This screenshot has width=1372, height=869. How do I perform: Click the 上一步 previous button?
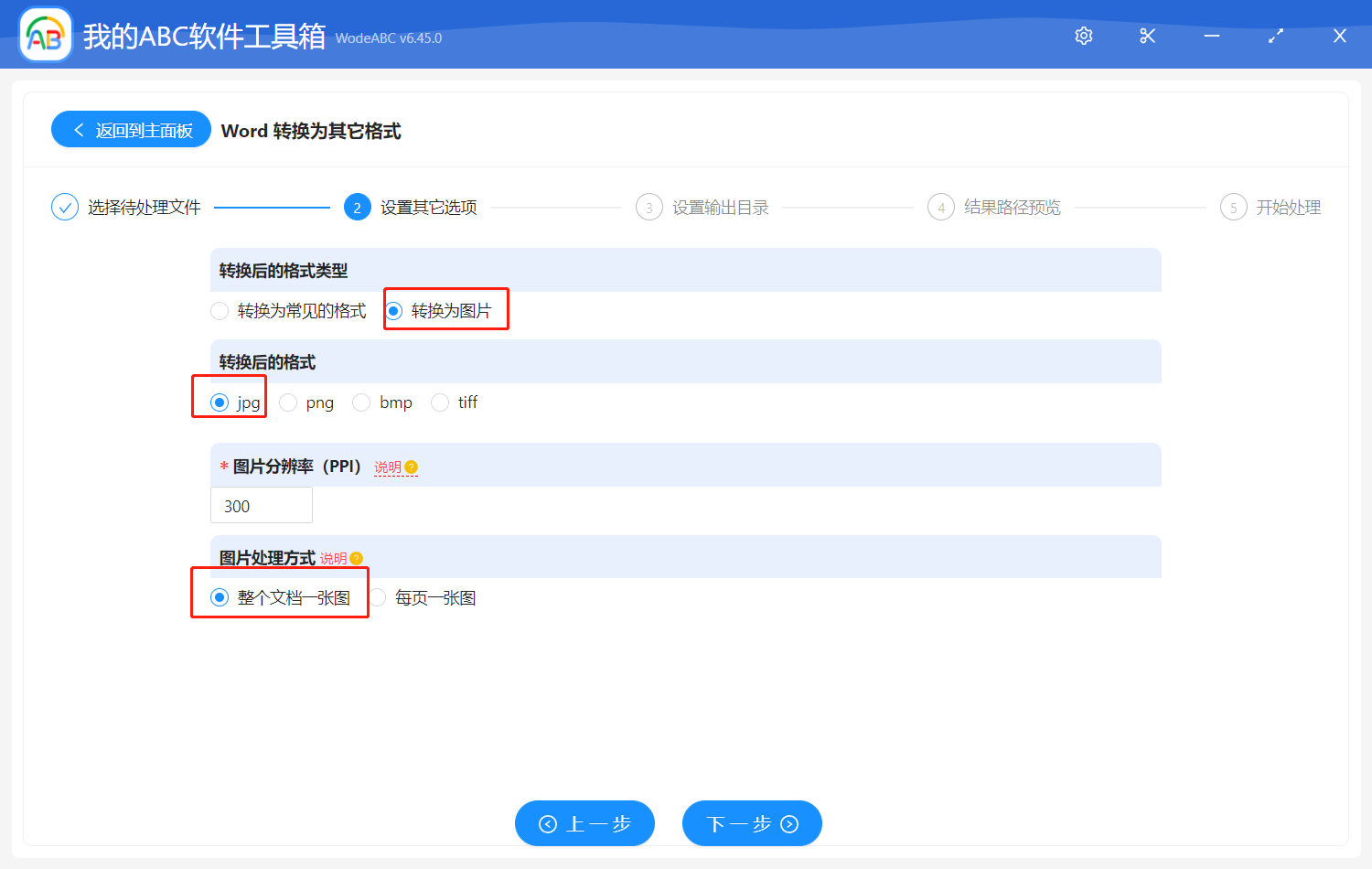pos(584,823)
